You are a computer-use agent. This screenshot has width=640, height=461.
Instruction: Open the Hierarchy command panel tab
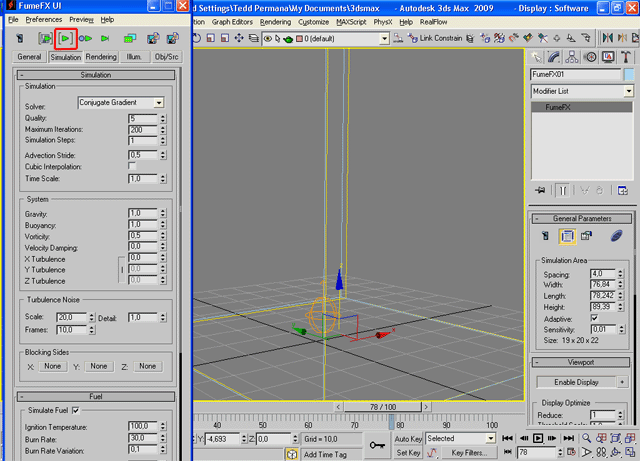click(x=572, y=57)
